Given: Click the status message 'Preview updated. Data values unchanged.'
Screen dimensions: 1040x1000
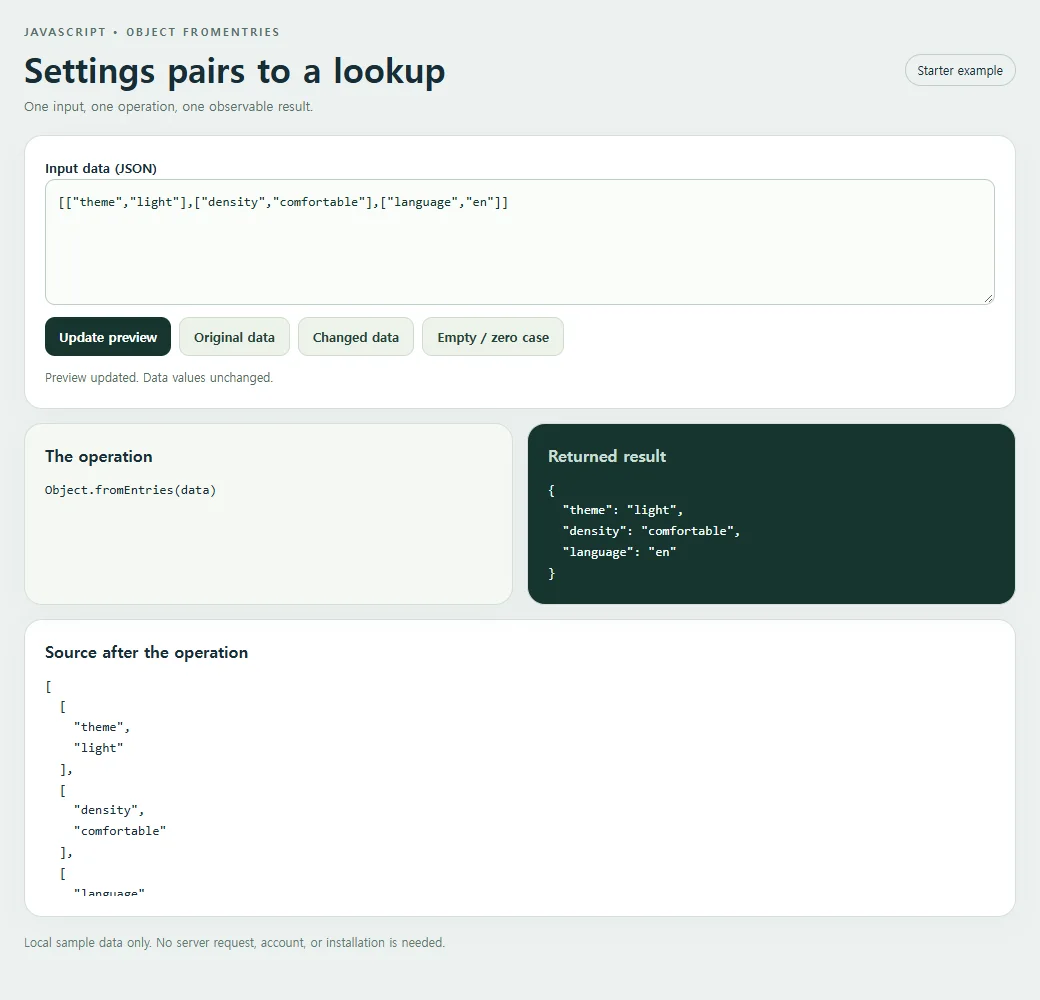Looking at the screenshot, I should [x=159, y=377].
